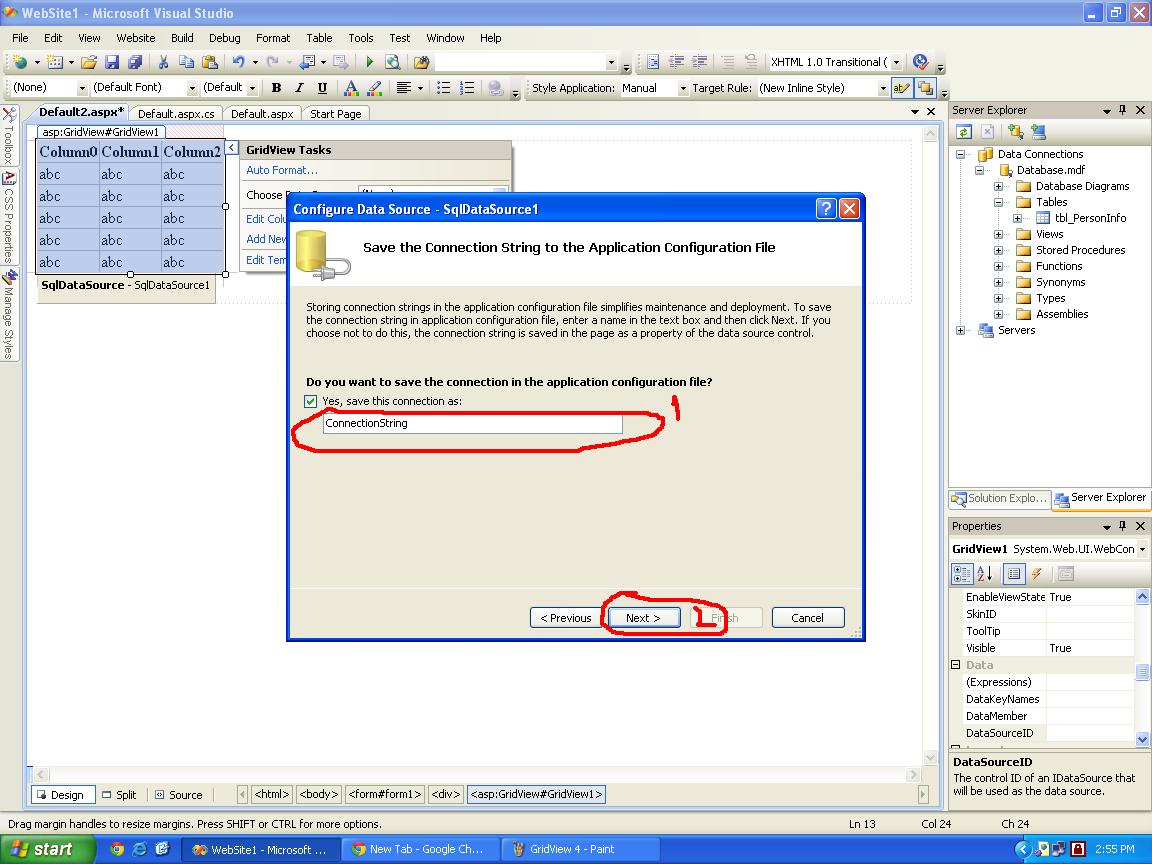Open the Website menu

click(136, 38)
